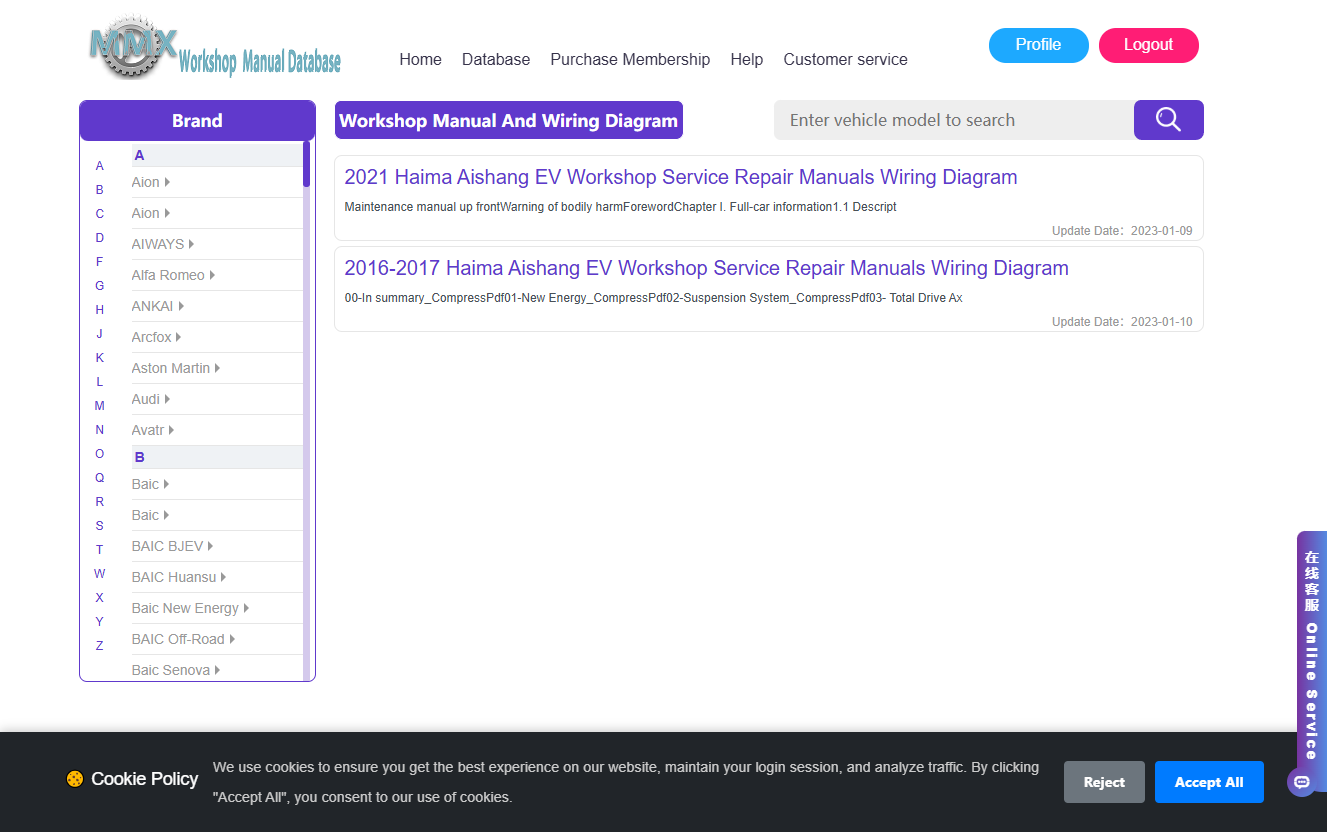Accept all cookies
Viewport: 1327px width, 832px height.
coord(1209,782)
